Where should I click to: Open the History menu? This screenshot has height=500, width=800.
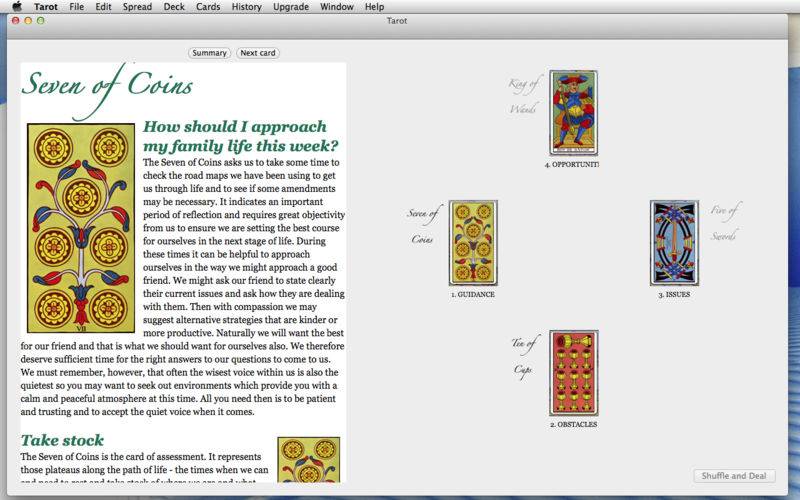pyautogui.click(x=246, y=7)
